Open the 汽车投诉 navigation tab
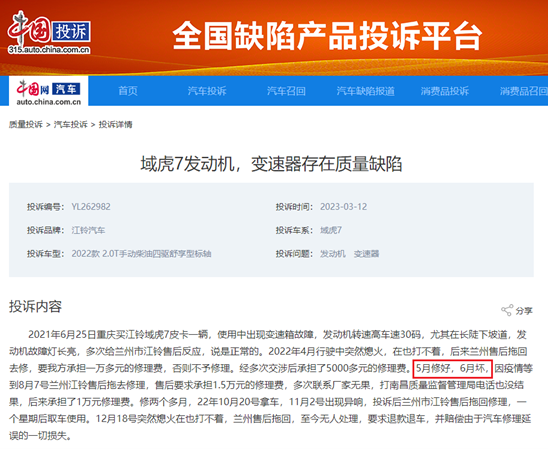 (207, 91)
